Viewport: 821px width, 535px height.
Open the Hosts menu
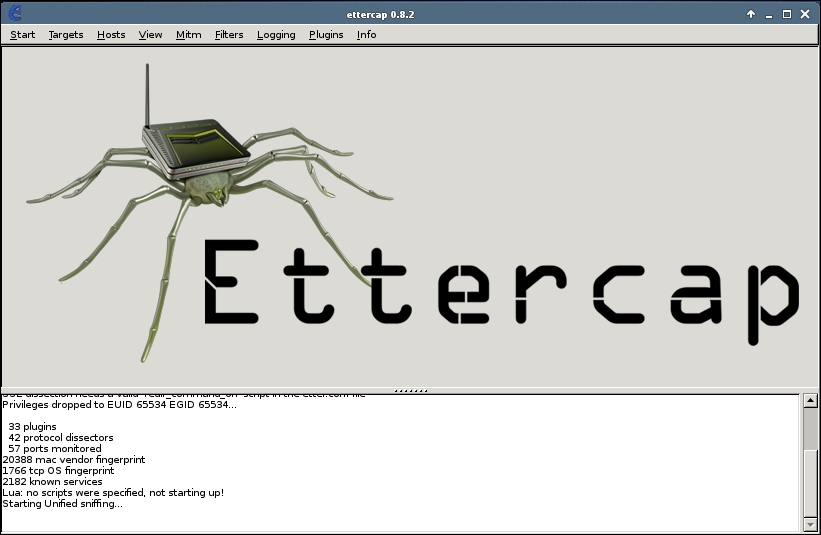(x=111, y=35)
